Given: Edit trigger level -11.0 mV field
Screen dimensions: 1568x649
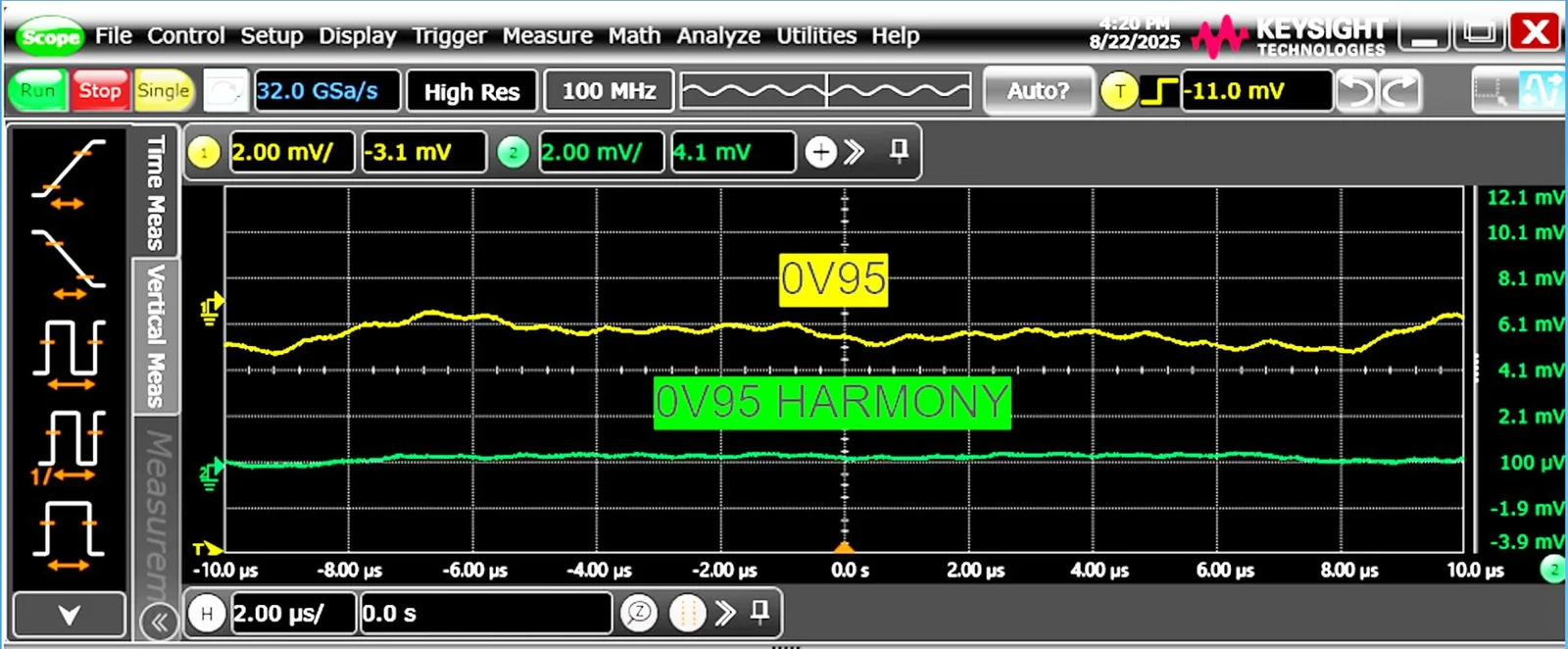Looking at the screenshot, I should (1256, 91).
